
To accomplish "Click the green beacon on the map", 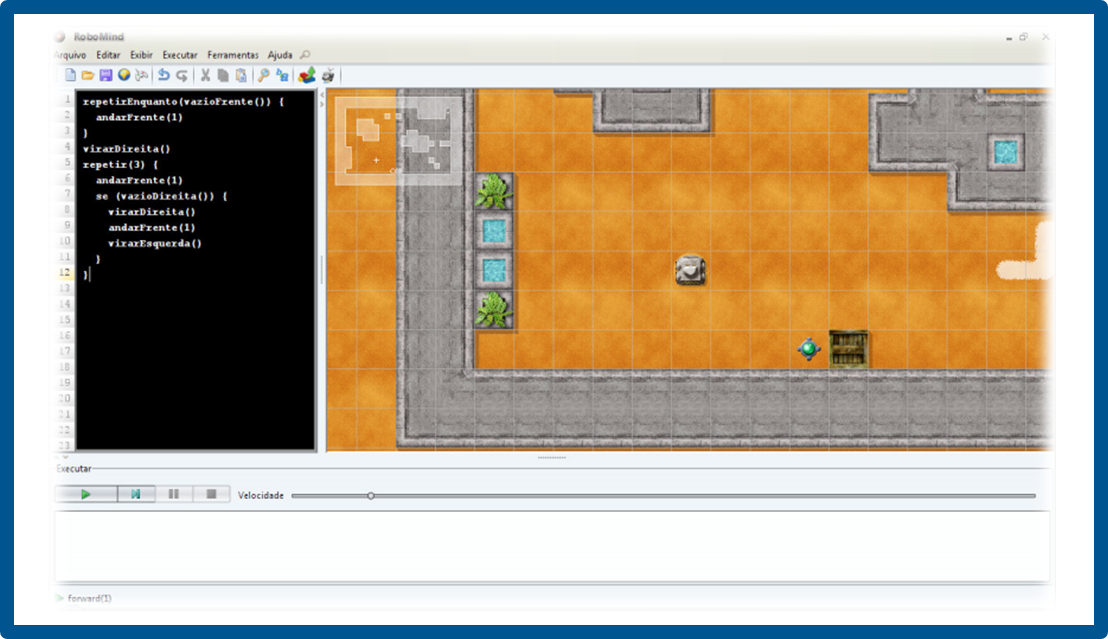I will (809, 348).
